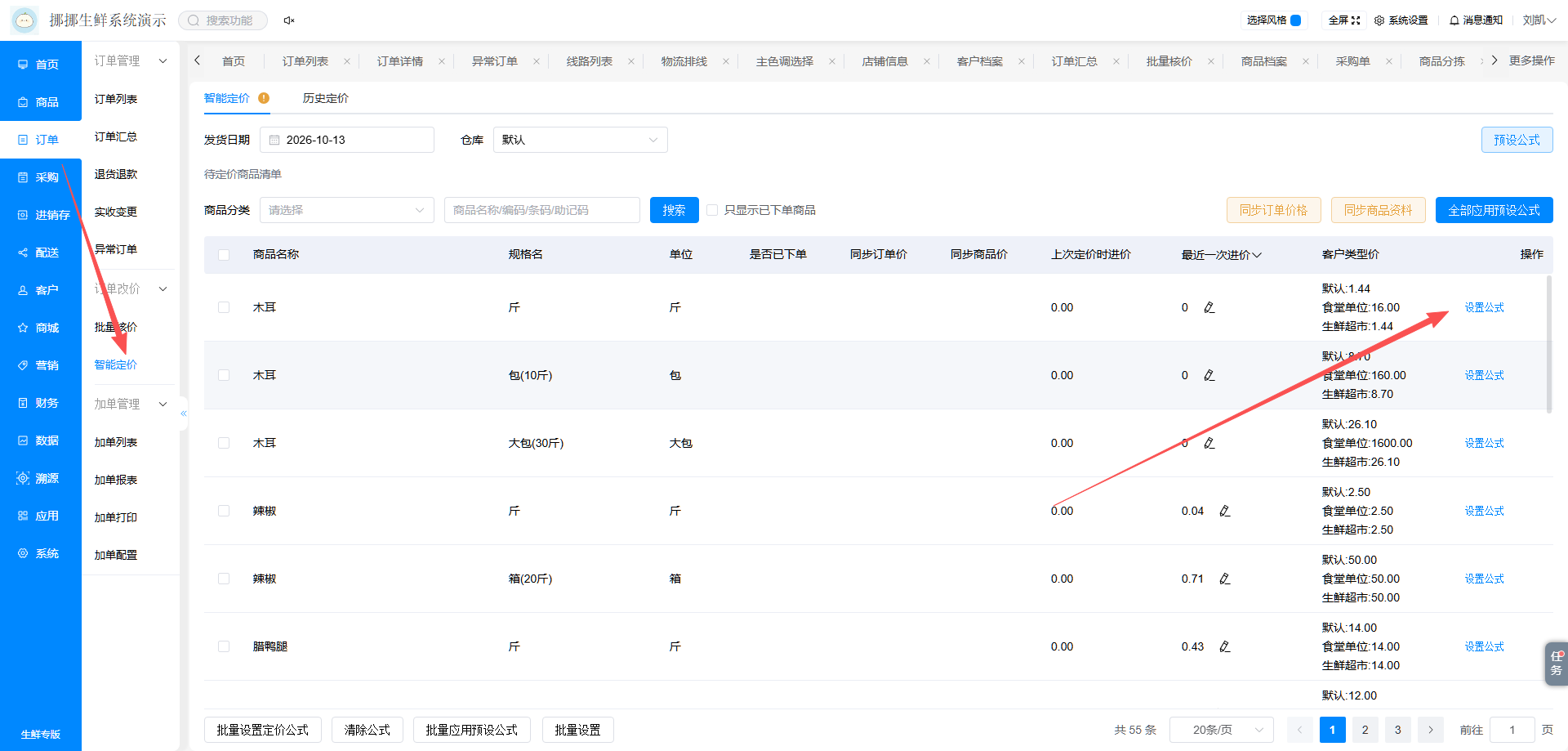Click 设置公式 link for 腊鸭腿
This screenshot has width=1568, height=751.
[1484, 646]
